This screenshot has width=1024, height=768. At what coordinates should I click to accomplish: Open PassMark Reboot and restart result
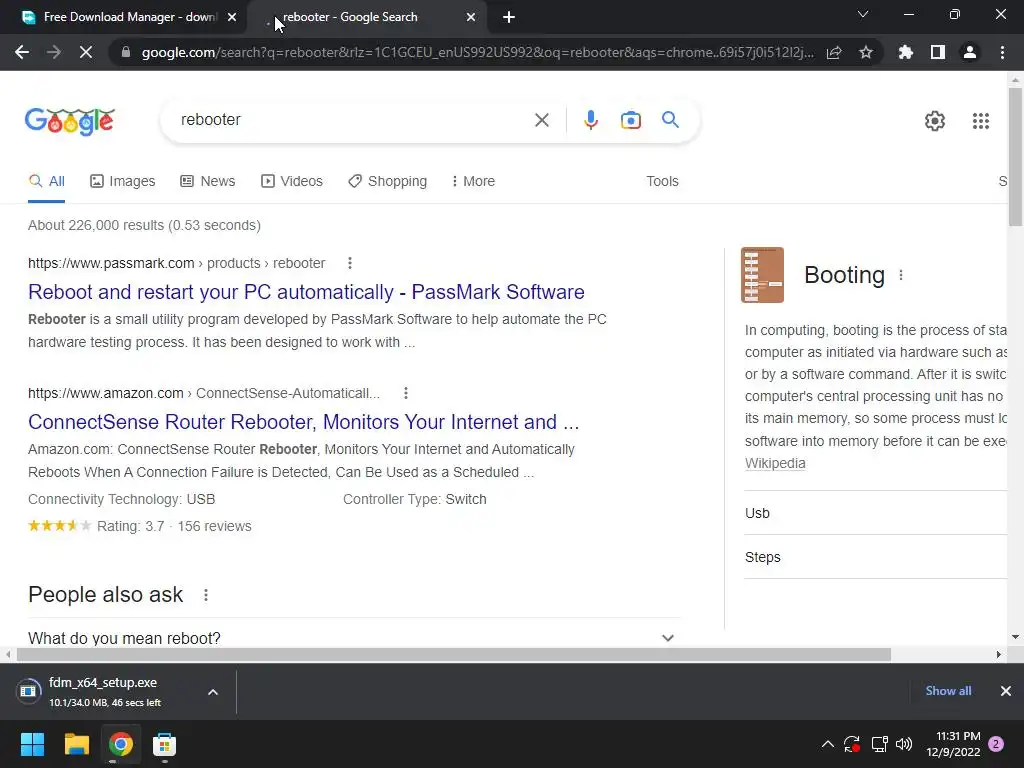point(306,292)
